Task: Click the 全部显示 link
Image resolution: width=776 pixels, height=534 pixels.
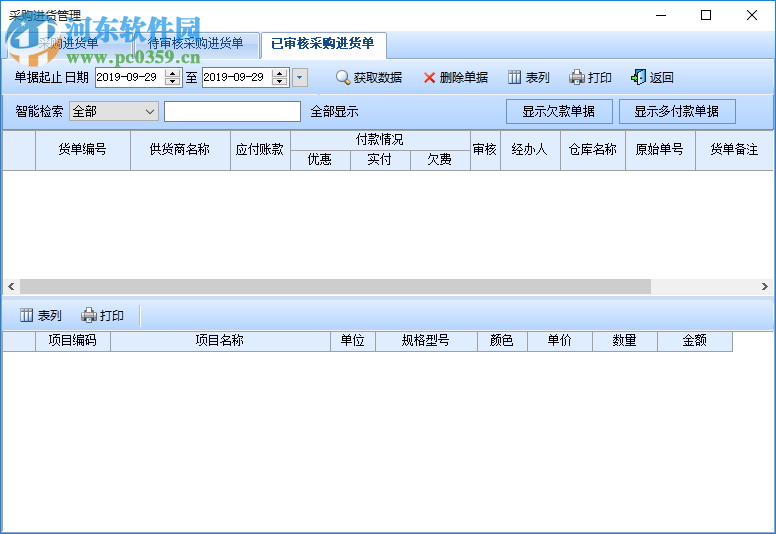Action: pos(334,112)
